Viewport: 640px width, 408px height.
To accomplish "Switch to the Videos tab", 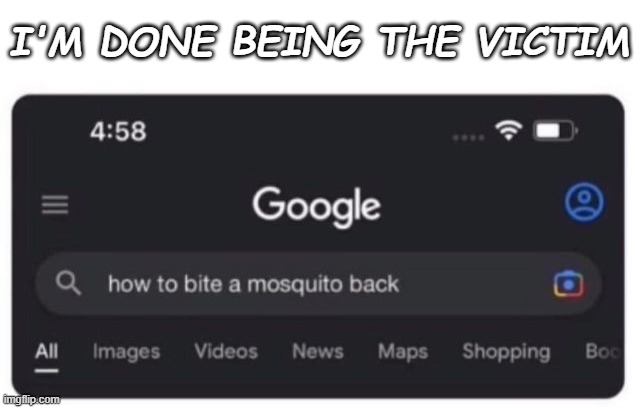I will [226, 351].
